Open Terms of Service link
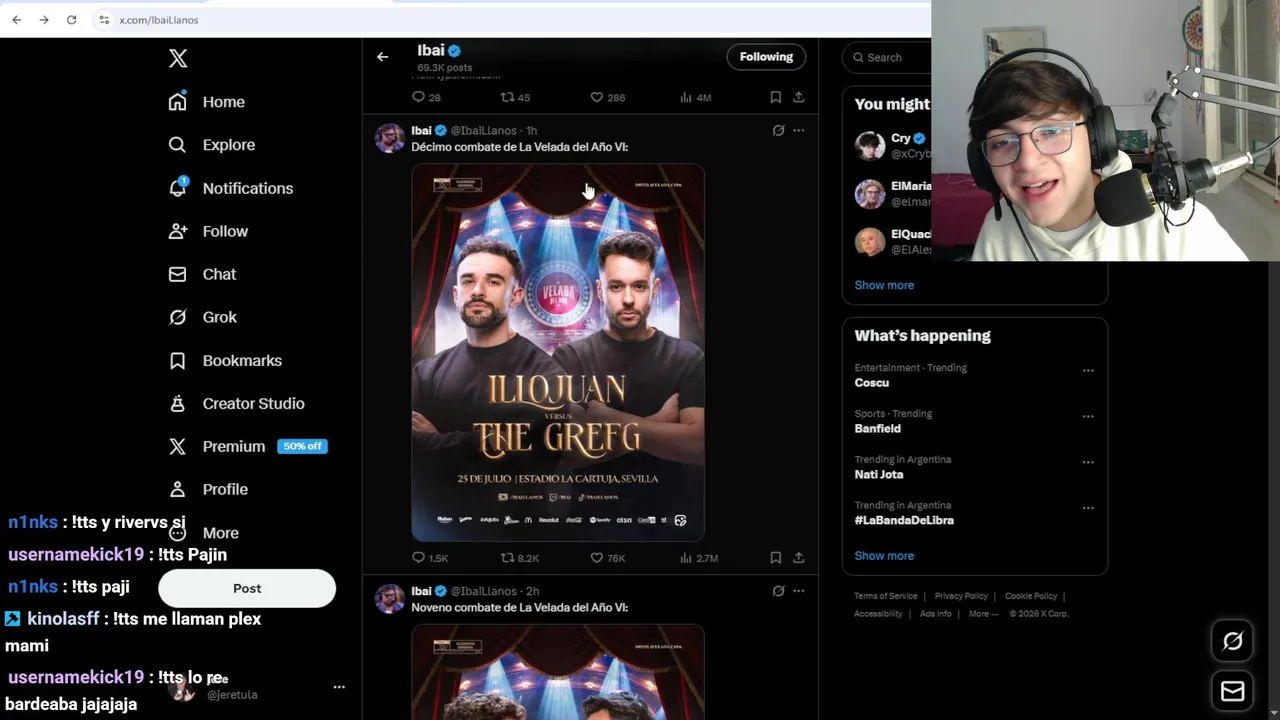1280x720 pixels. tap(885, 596)
